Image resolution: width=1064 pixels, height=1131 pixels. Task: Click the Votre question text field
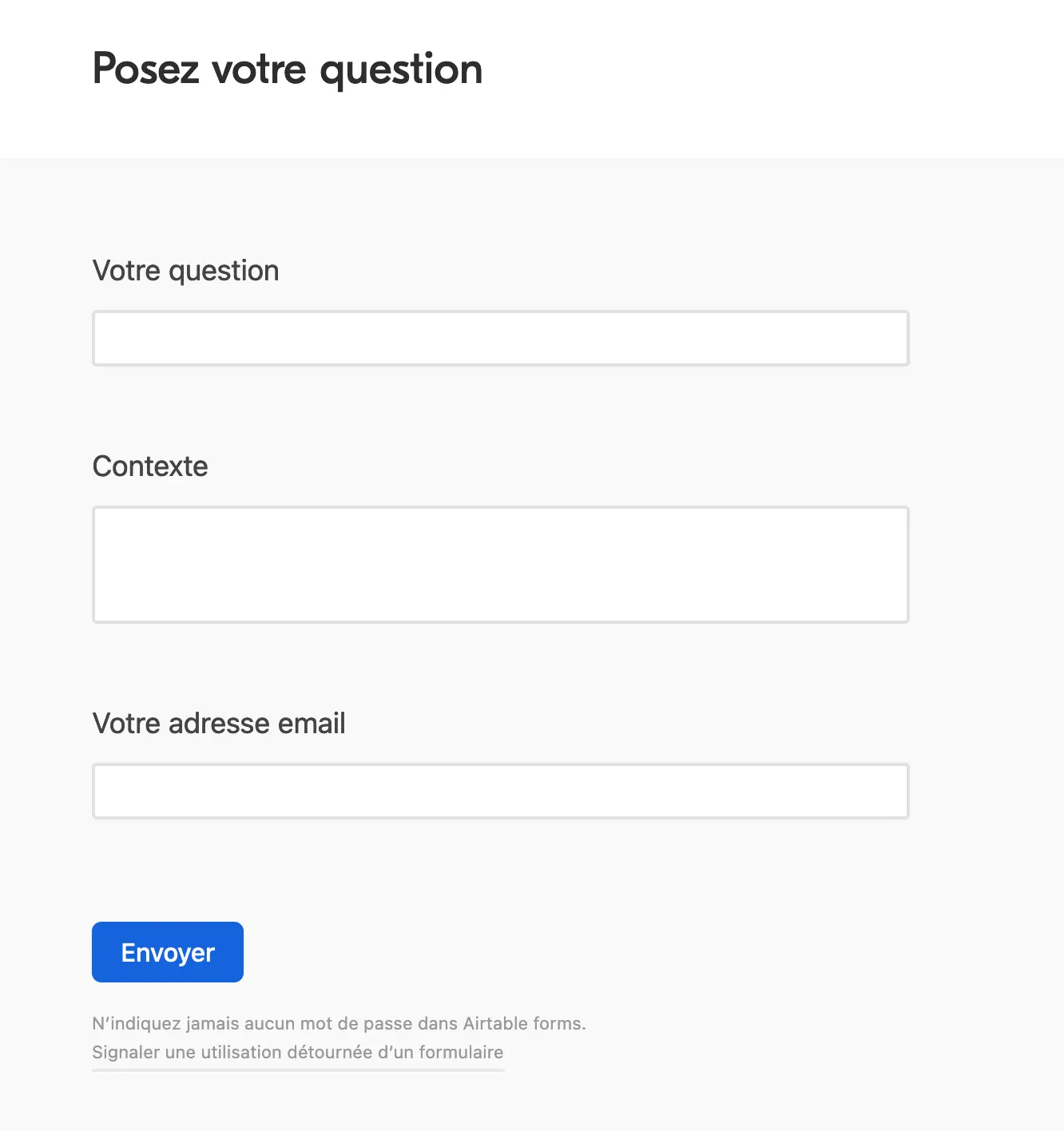pos(500,339)
